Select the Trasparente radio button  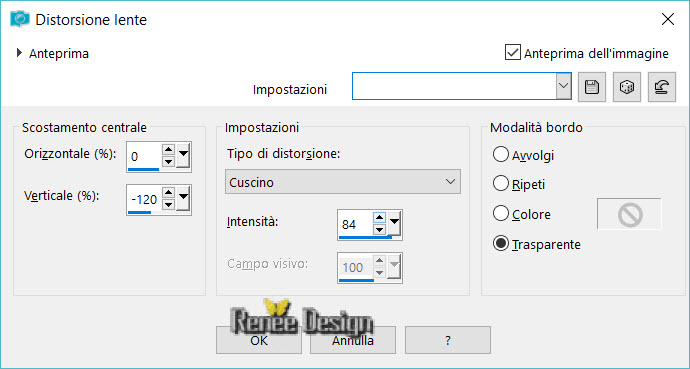pyautogui.click(x=501, y=243)
